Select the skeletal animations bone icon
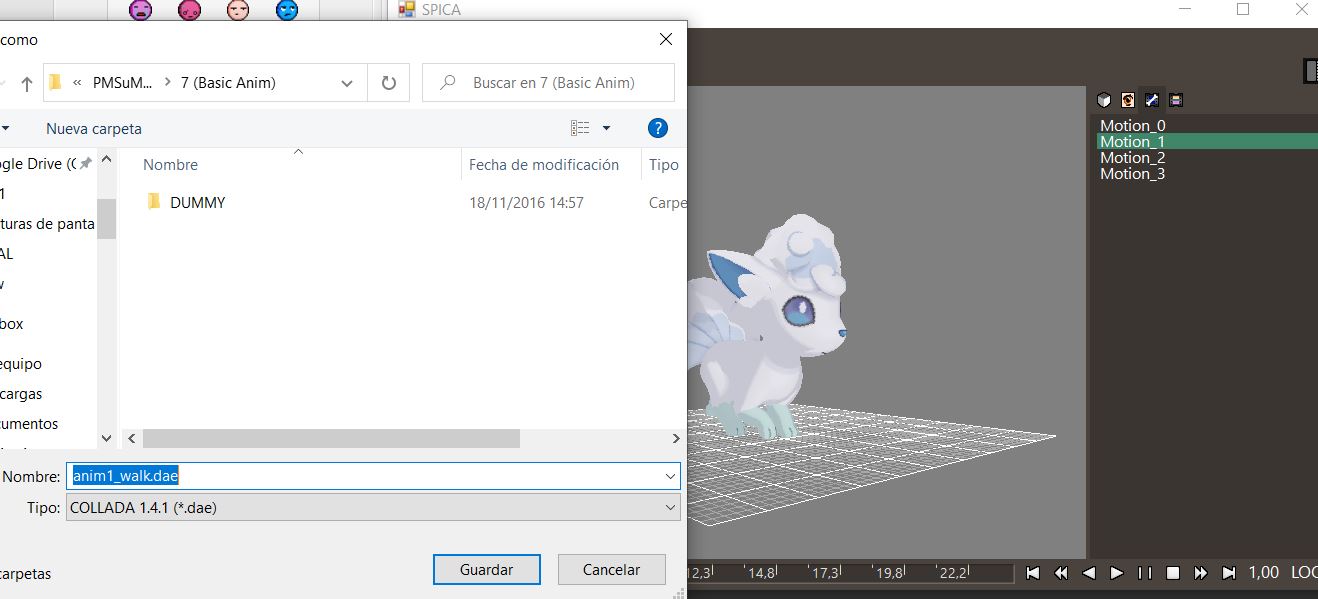This screenshot has height=599, width=1318. (x=1152, y=100)
